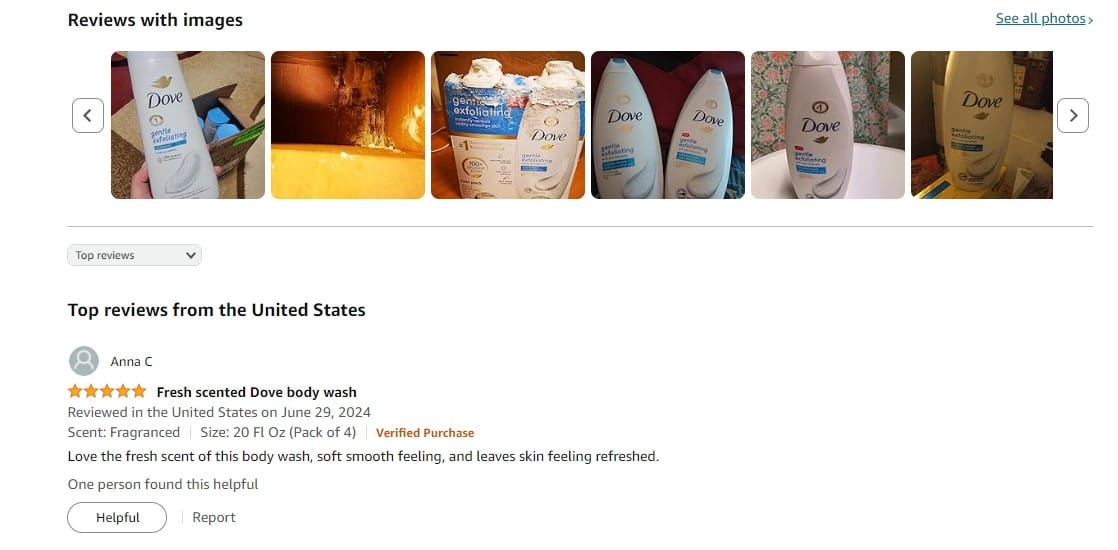Click the five-star rating on Anna's review
1118x550 pixels.
(107, 391)
